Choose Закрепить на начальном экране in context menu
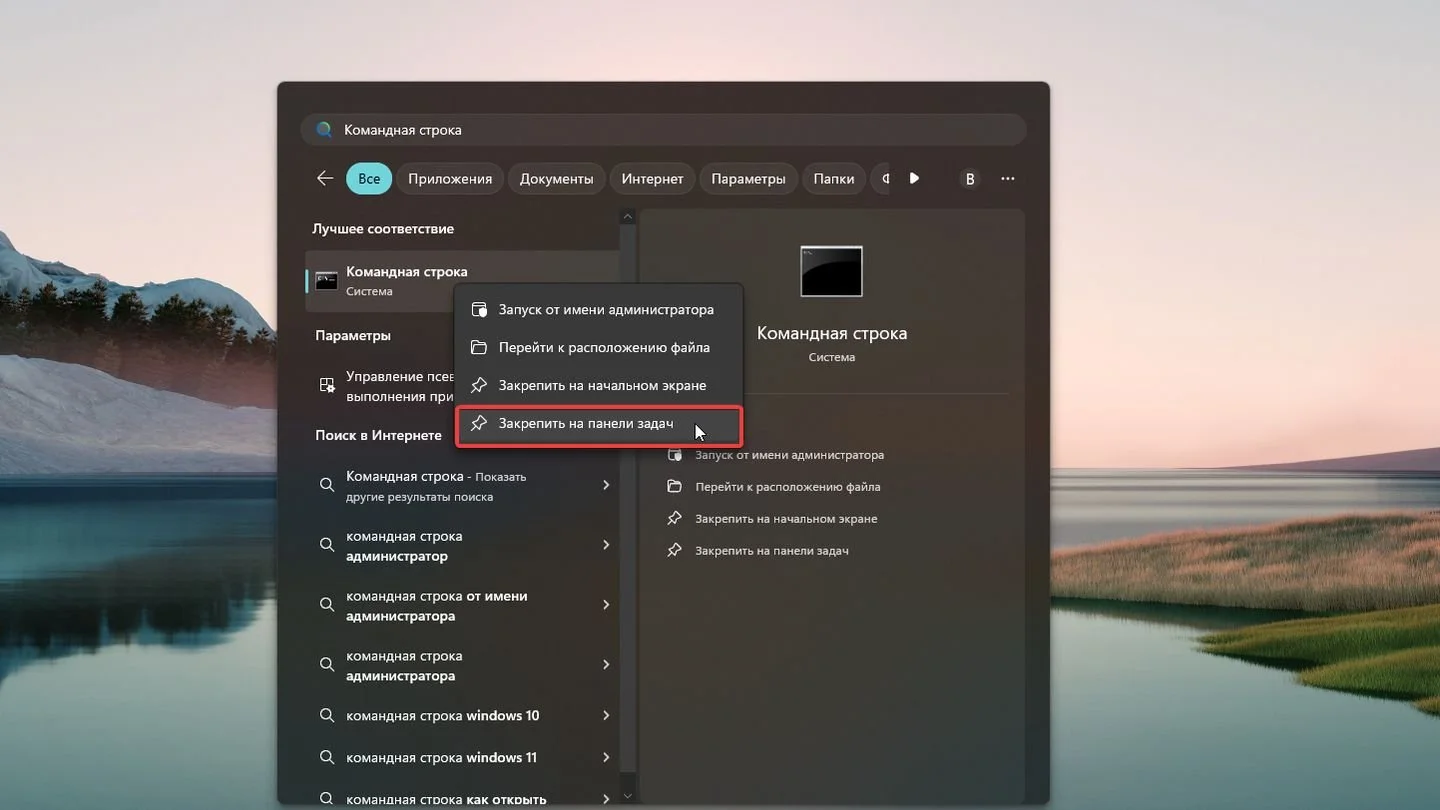The height and width of the screenshot is (810, 1440). [x=598, y=386]
